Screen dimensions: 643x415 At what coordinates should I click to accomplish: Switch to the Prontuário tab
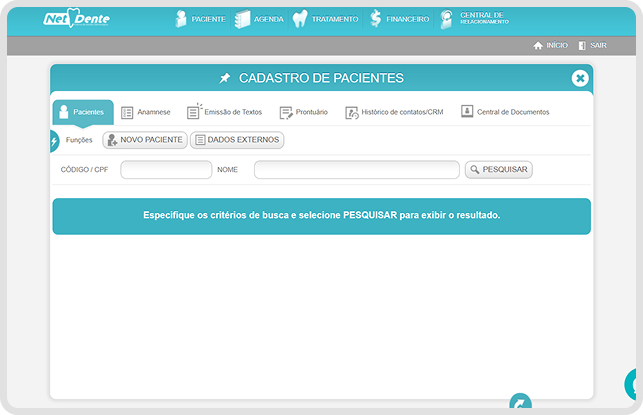coord(303,112)
